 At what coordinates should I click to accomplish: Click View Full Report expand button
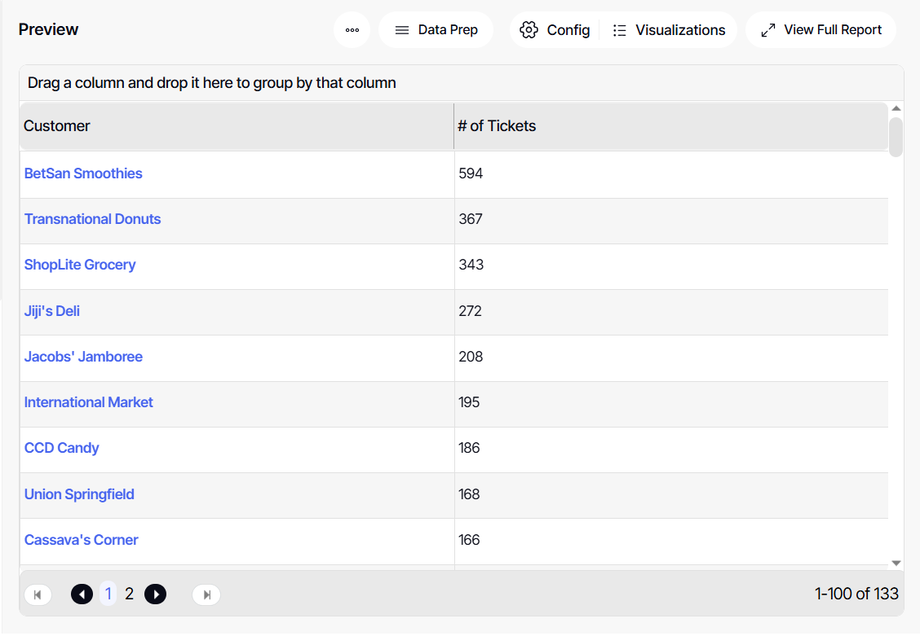coord(821,30)
